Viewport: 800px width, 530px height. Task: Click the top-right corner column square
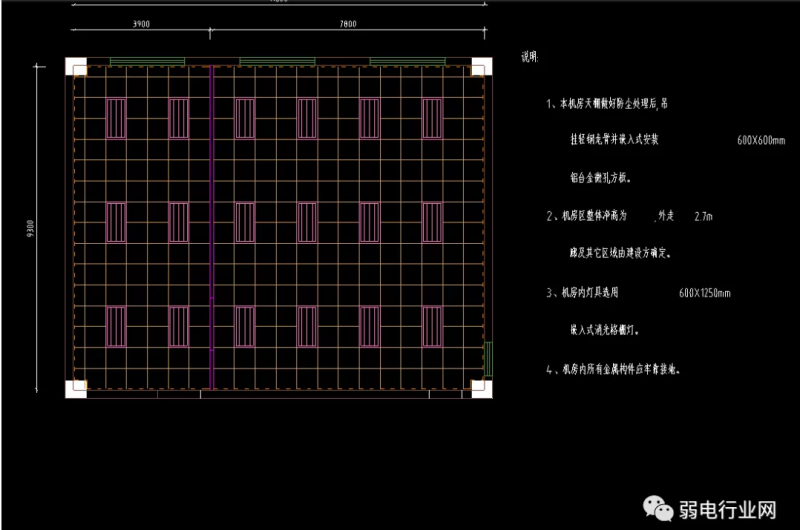tap(481, 67)
